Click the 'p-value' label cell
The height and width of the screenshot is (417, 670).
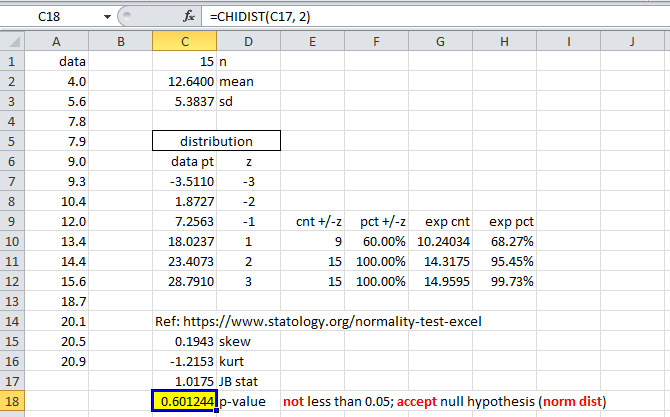pyautogui.click(x=249, y=401)
